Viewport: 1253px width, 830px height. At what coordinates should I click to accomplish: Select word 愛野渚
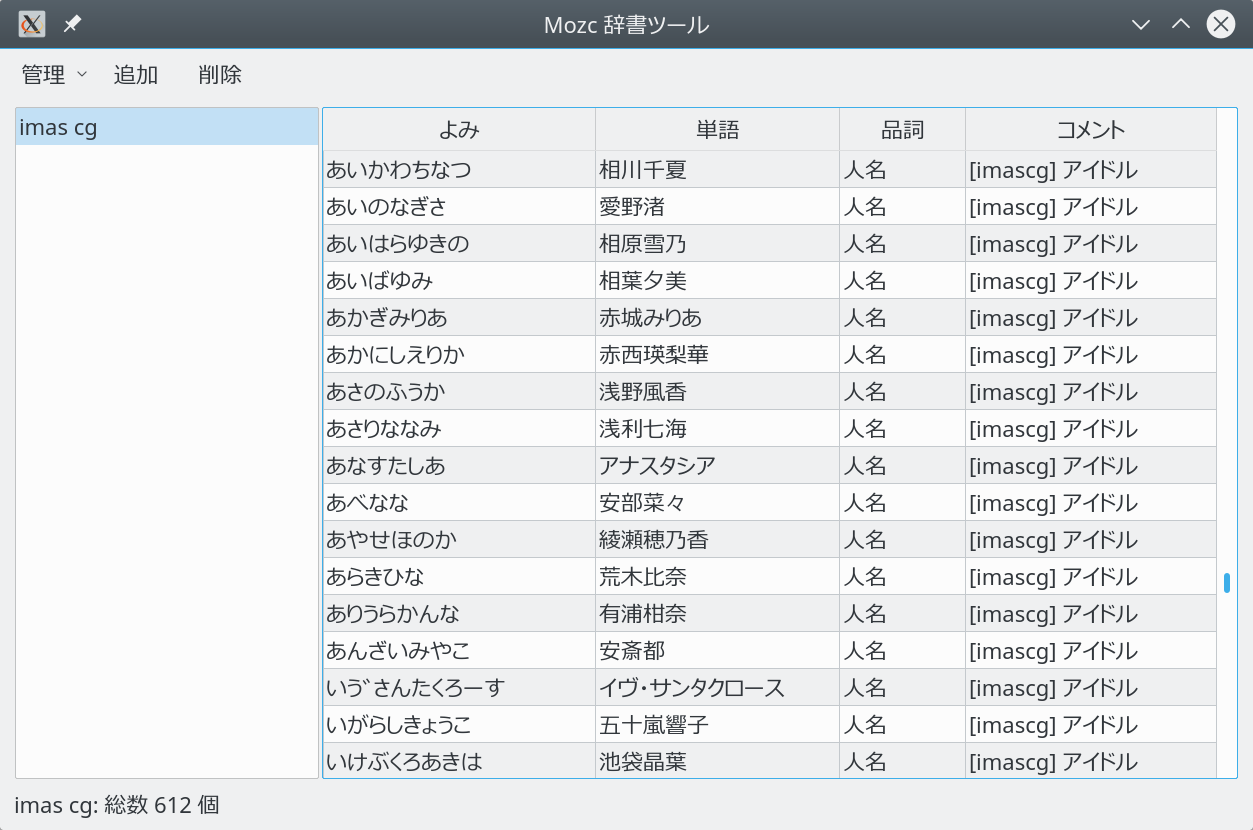pyautogui.click(x=718, y=207)
